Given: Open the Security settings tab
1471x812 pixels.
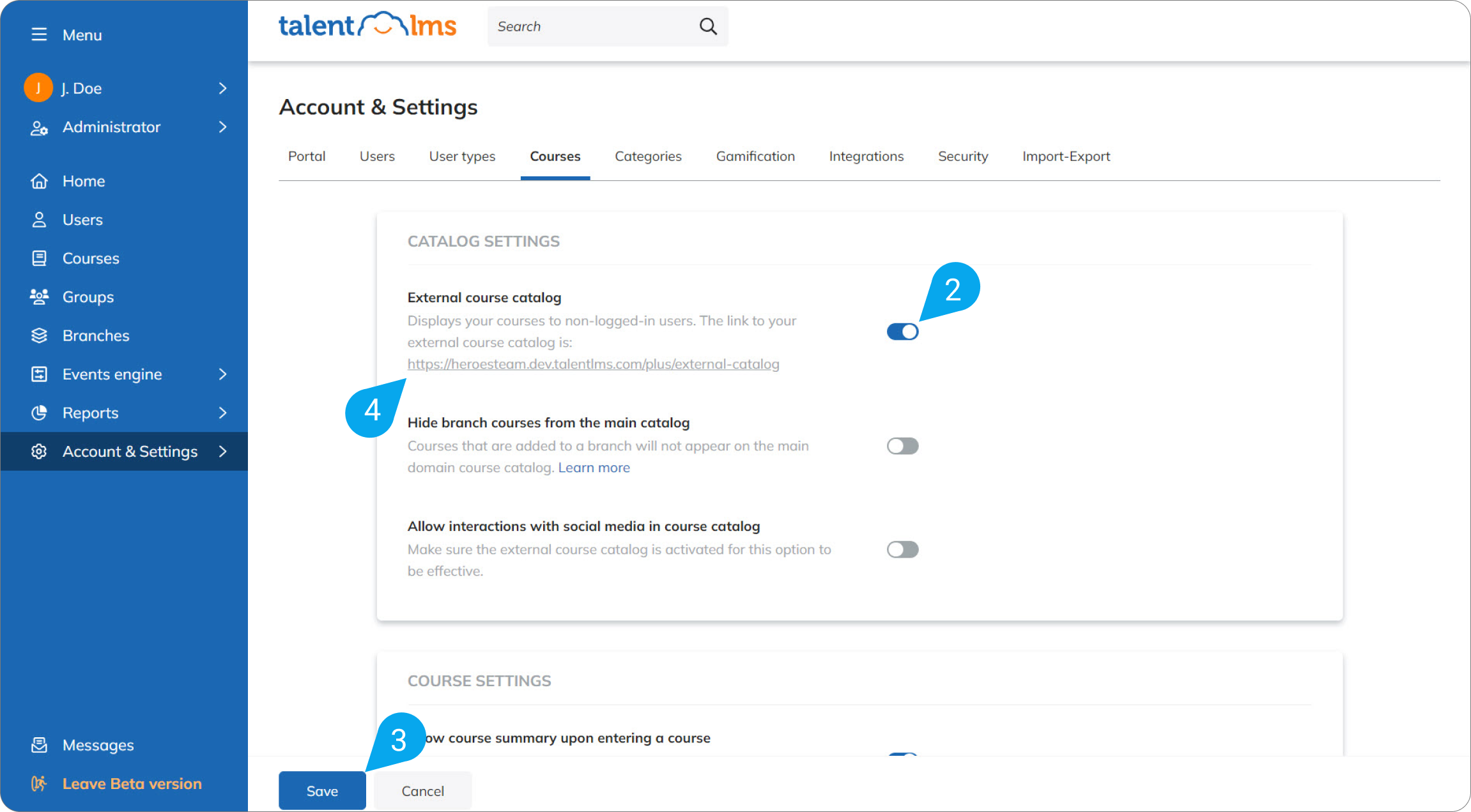Looking at the screenshot, I should tap(963, 156).
